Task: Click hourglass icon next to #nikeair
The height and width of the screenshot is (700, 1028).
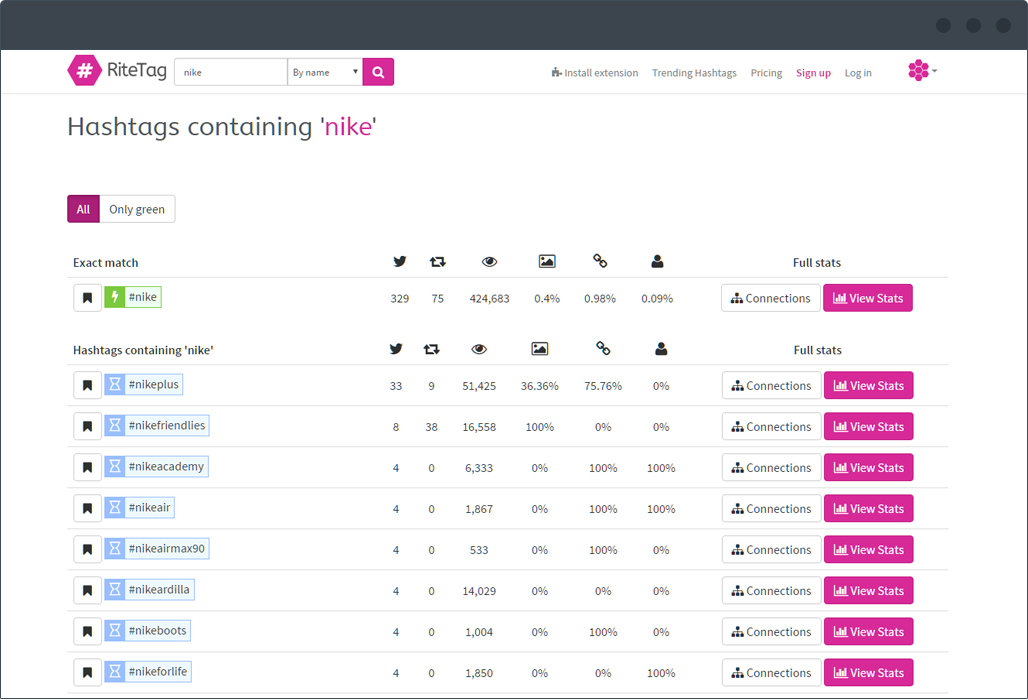Action: pos(115,508)
